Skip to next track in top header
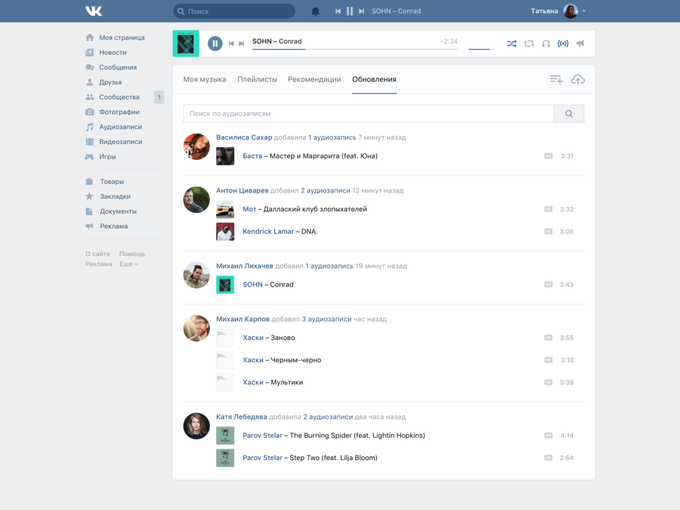 coord(361,11)
